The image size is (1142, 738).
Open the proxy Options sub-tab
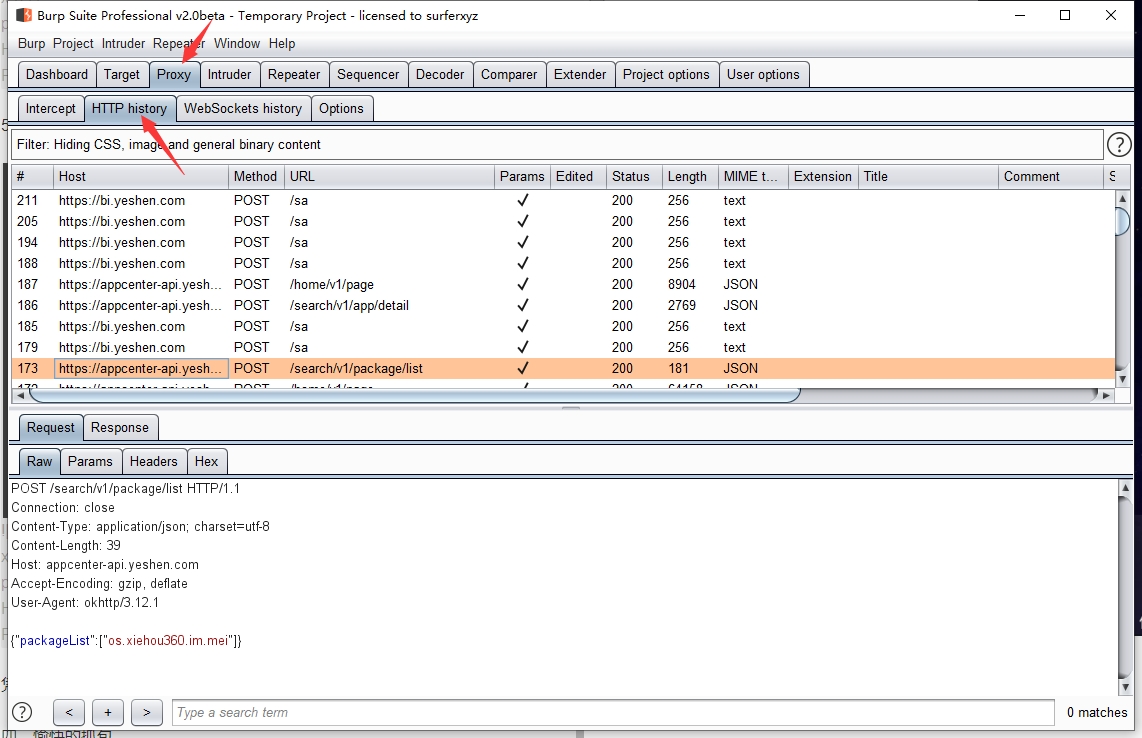(342, 109)
